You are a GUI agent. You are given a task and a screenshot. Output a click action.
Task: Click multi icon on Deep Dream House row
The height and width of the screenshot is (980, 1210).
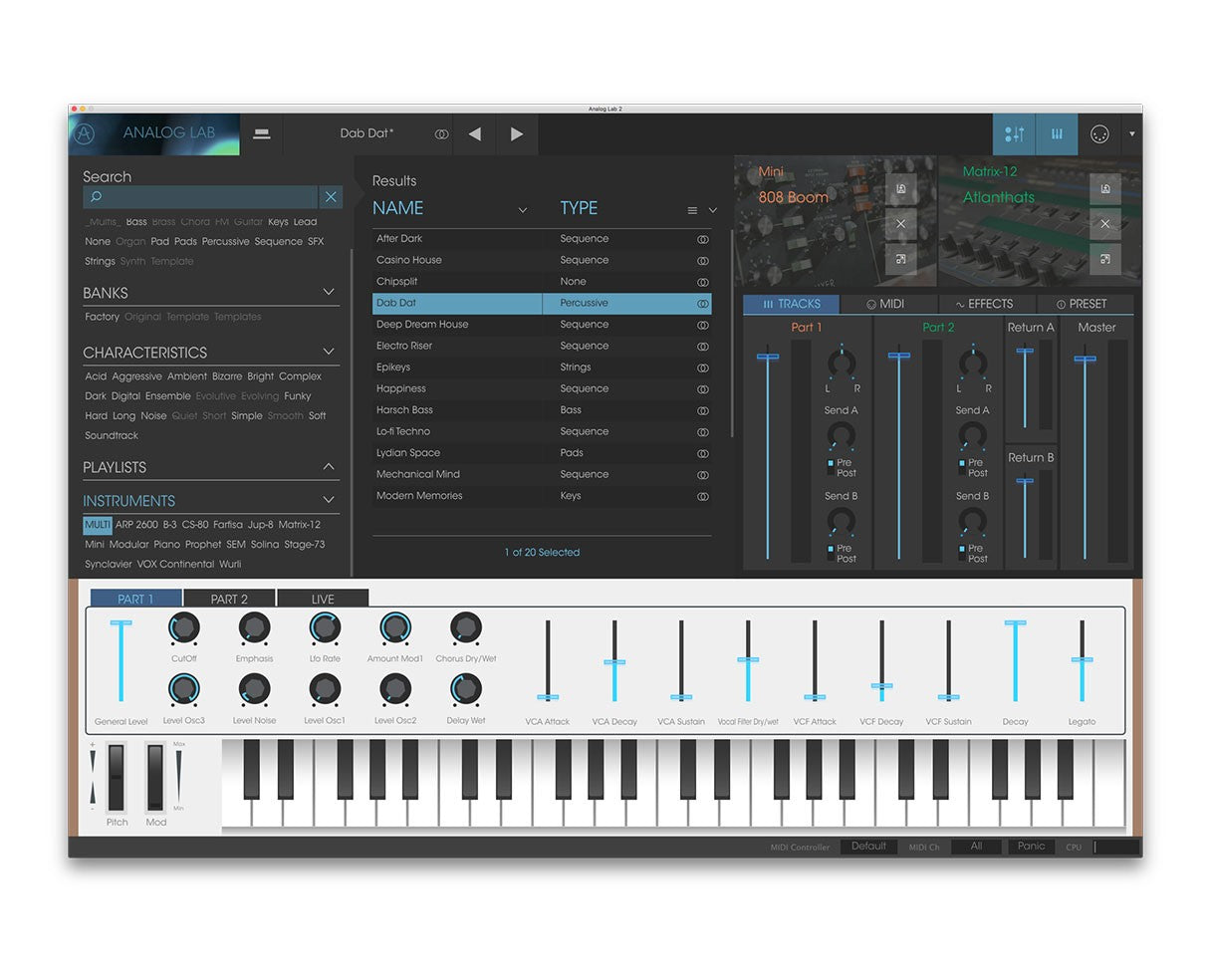pyautogui.click(x=702, y=325)
